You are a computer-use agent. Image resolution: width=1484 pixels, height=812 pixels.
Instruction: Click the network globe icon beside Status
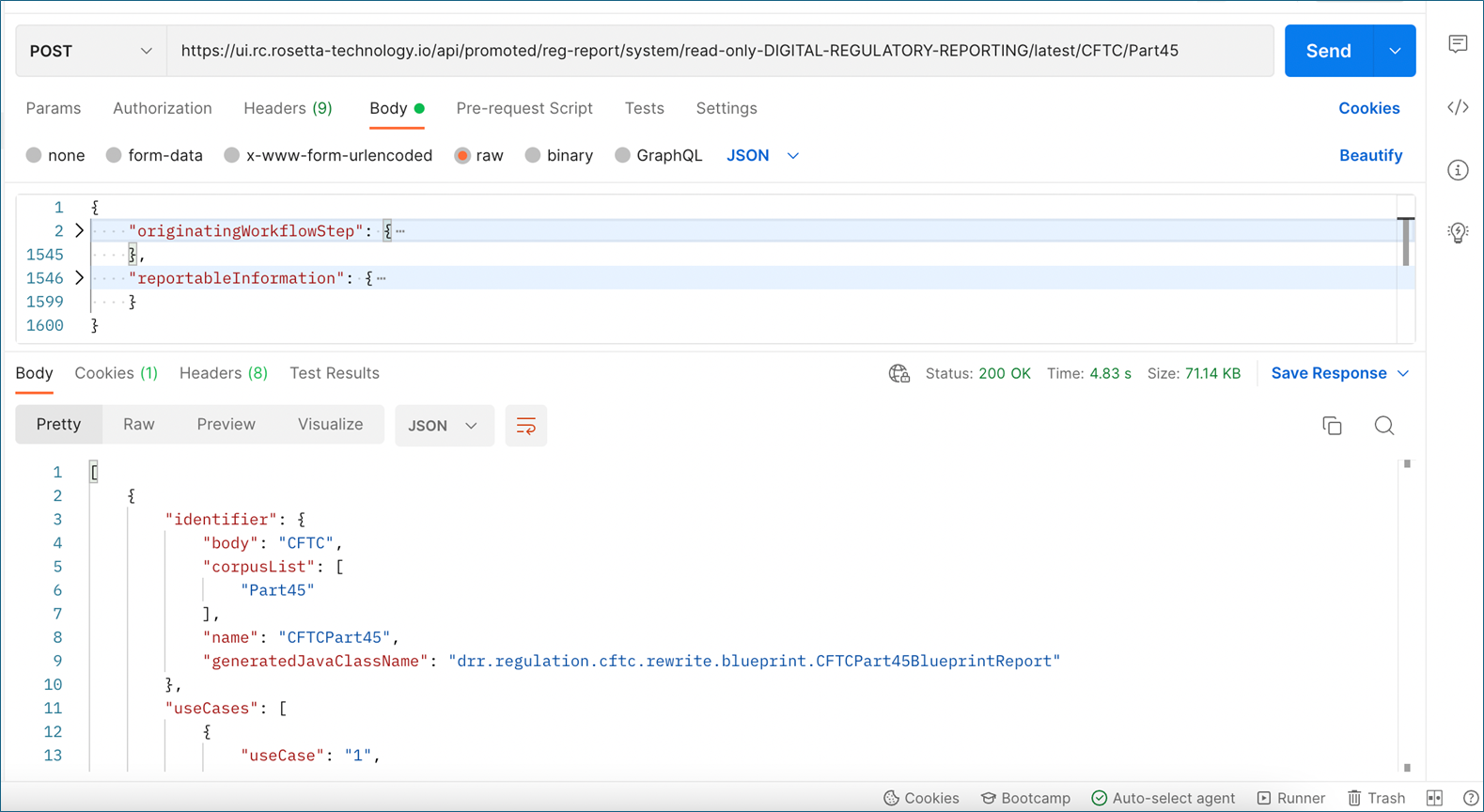899,374
